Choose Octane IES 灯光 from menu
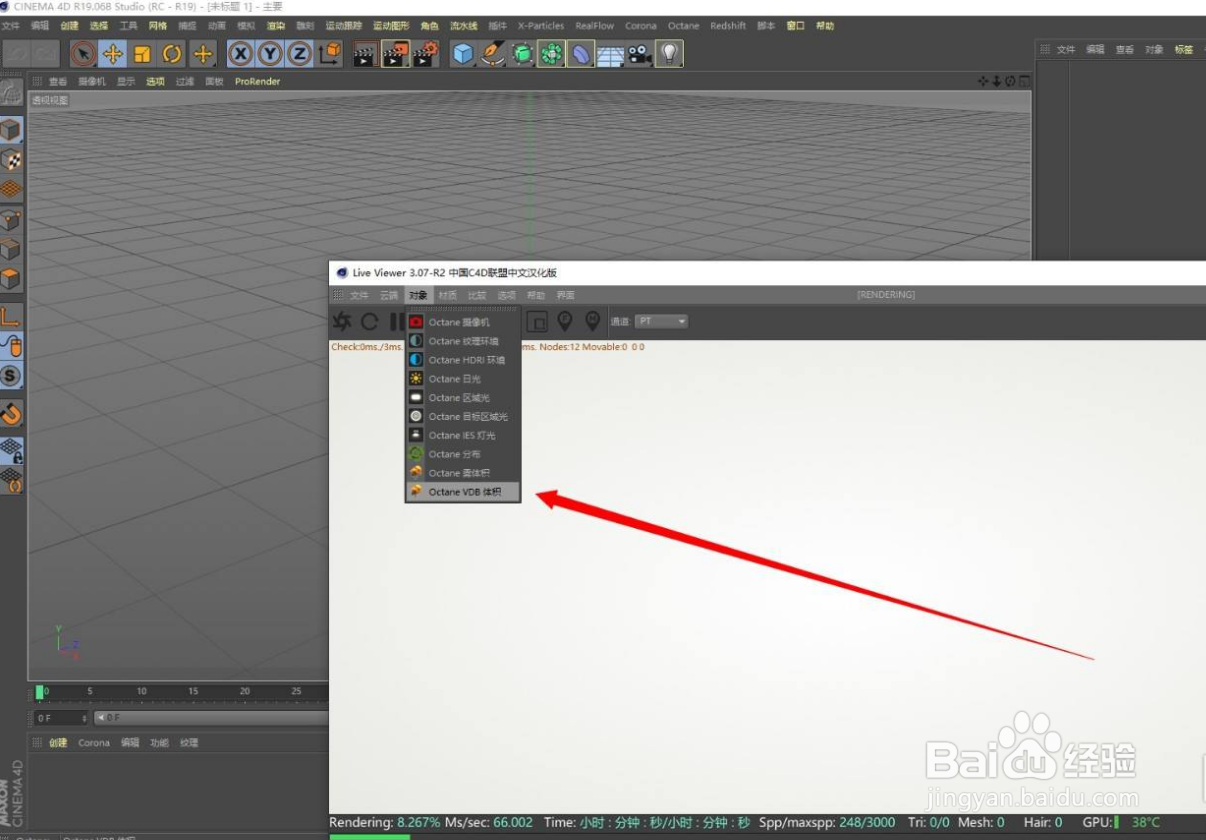 pos(463,435)
